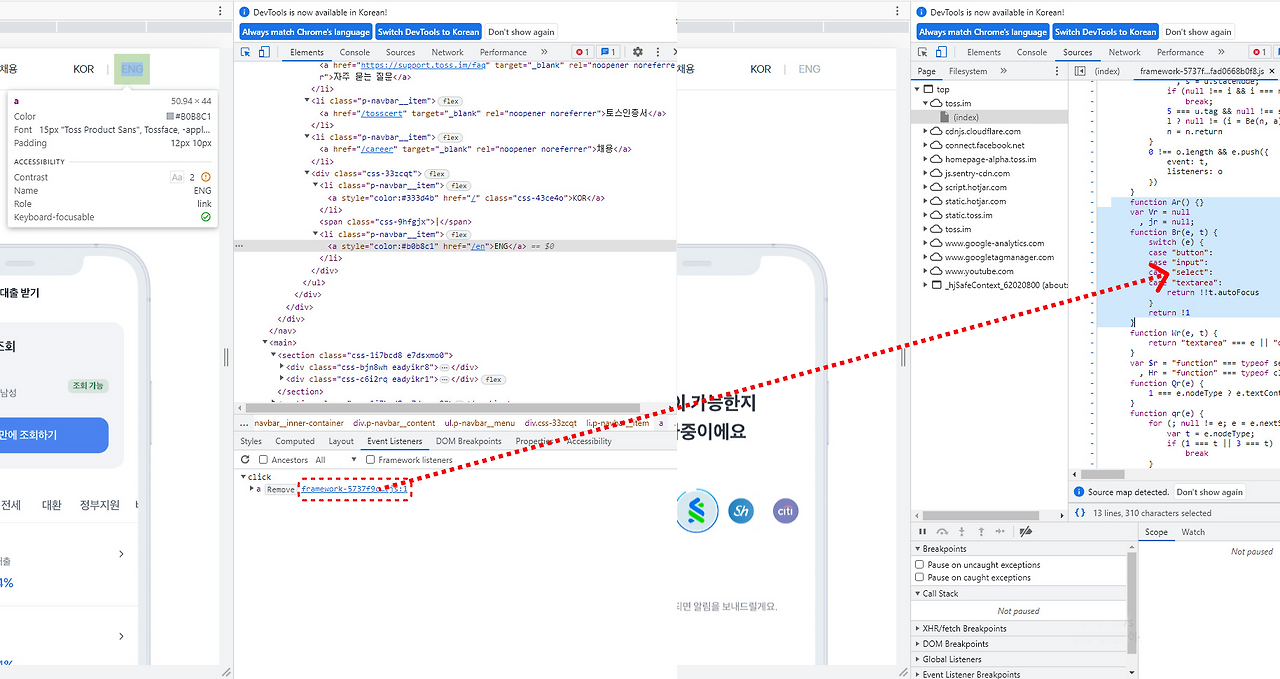Click the deactivate breakpoints icon
This screenshot has height=679, width=1280.
[1024, 532]
